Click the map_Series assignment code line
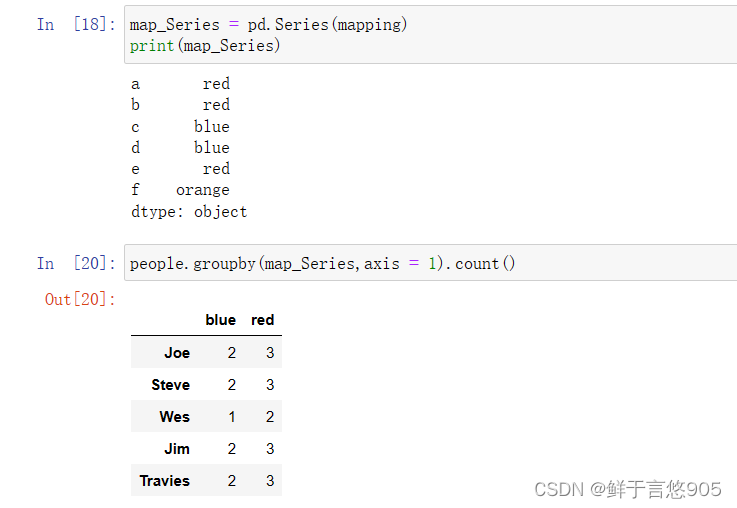 [x=268, y=24]
